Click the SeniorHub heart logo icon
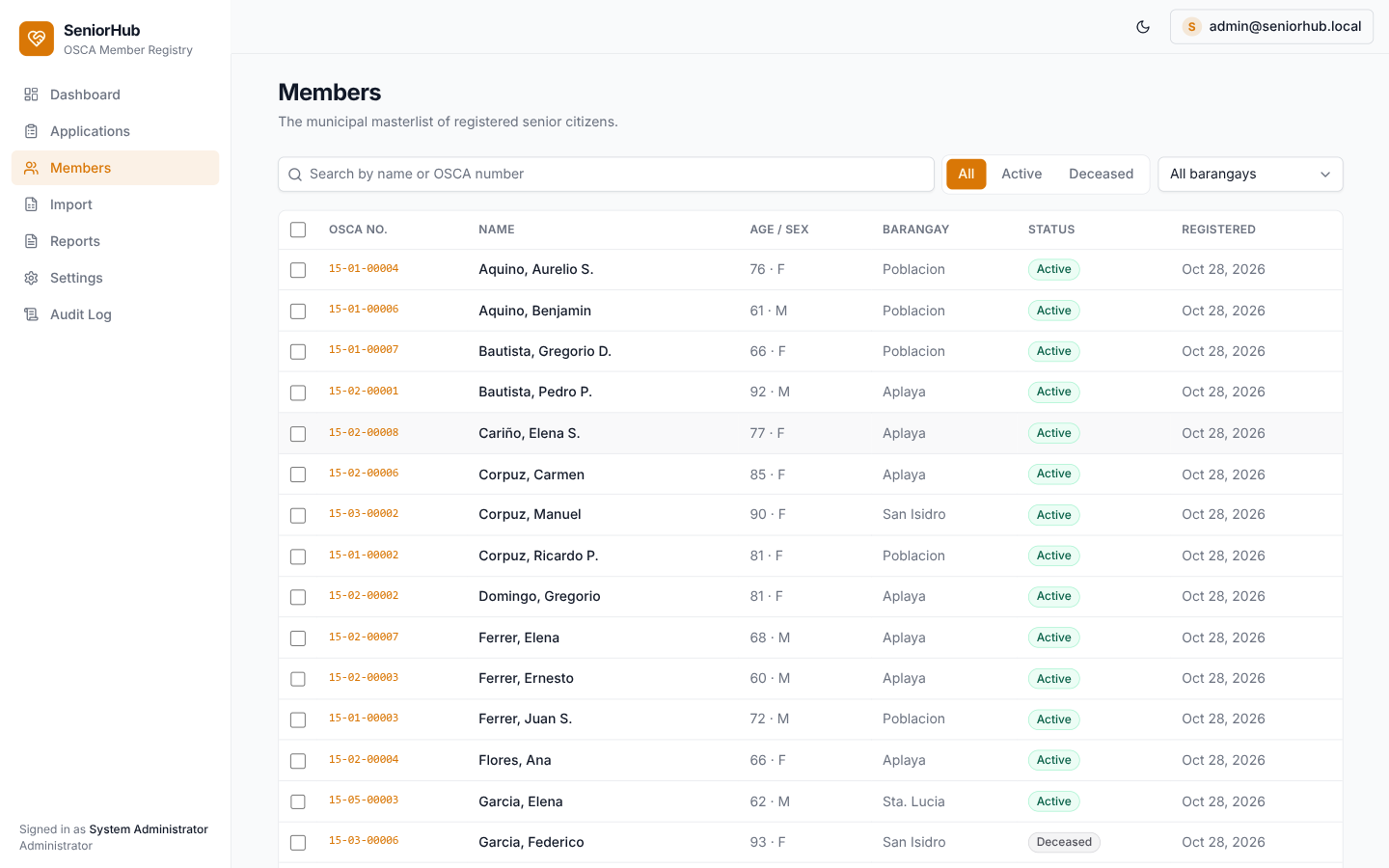 [x=37, y=39]
